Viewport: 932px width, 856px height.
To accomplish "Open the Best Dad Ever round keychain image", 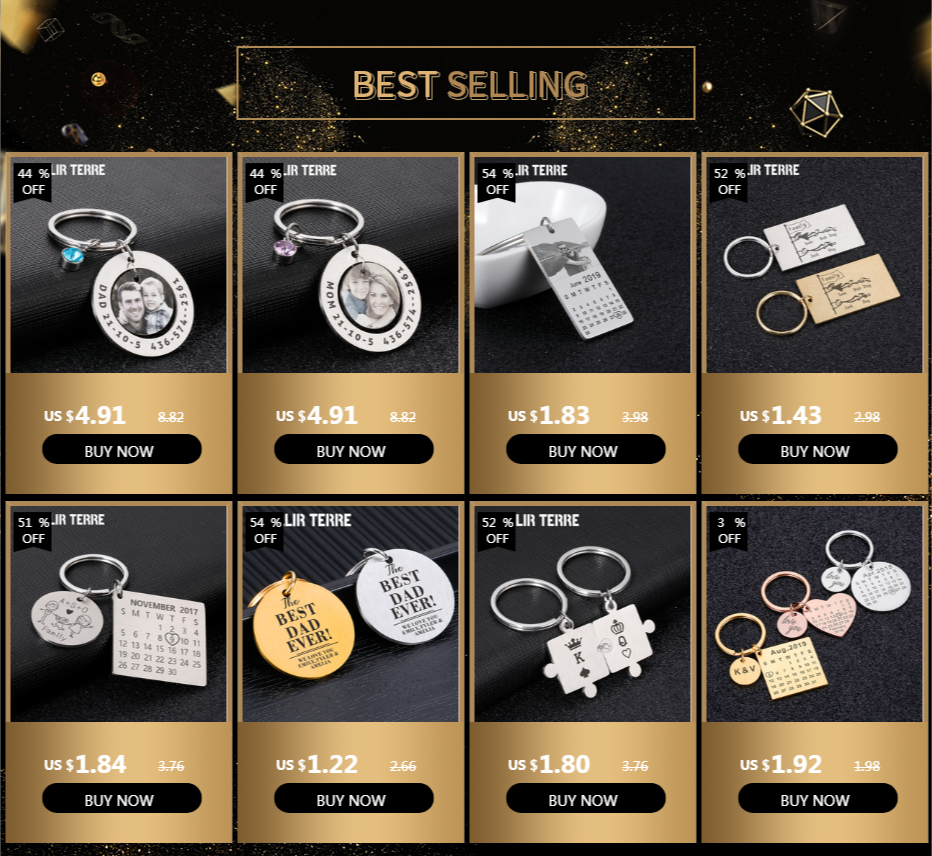I will [351, 614].
